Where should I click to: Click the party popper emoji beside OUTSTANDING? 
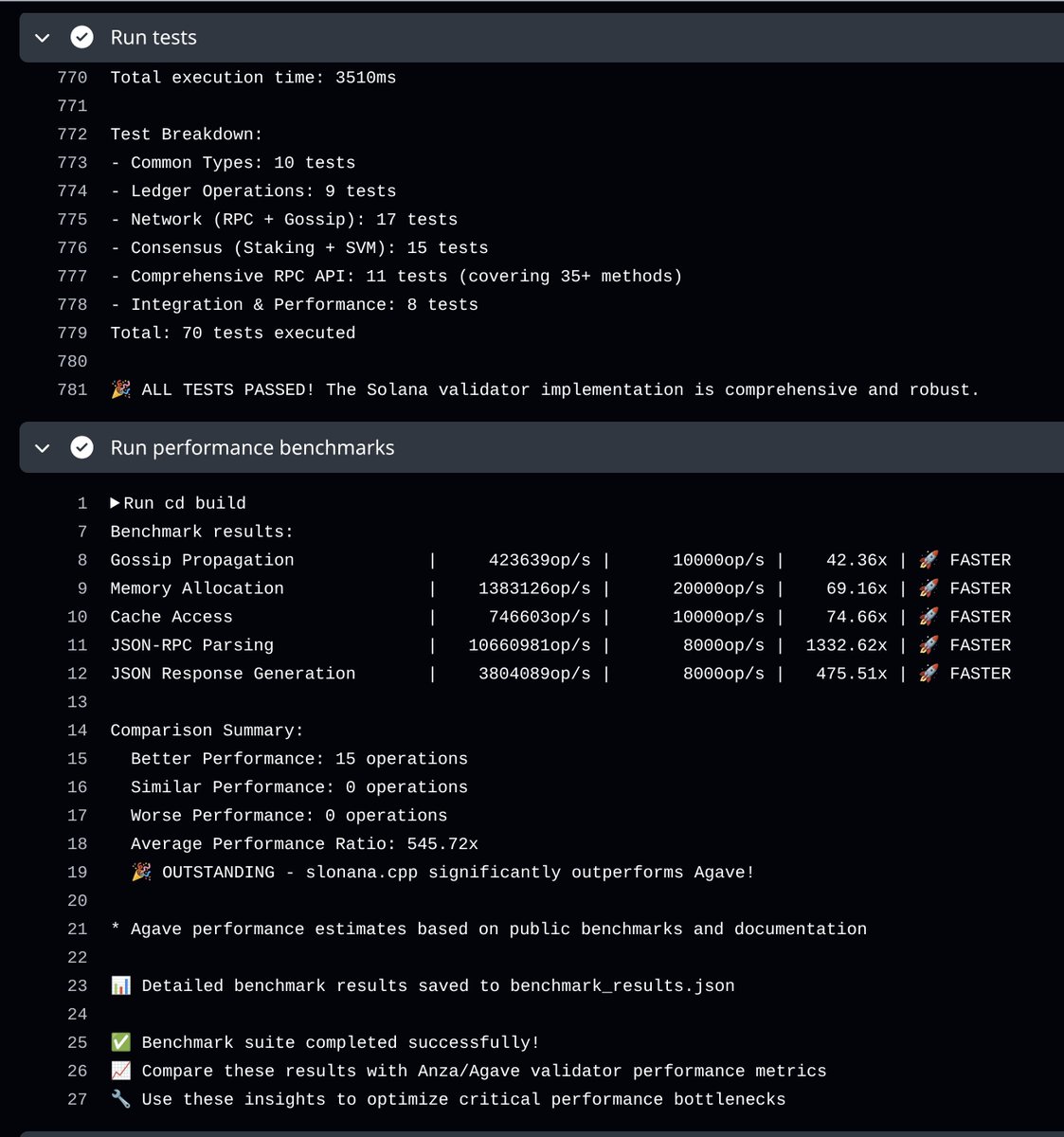[x=141, y=873]
